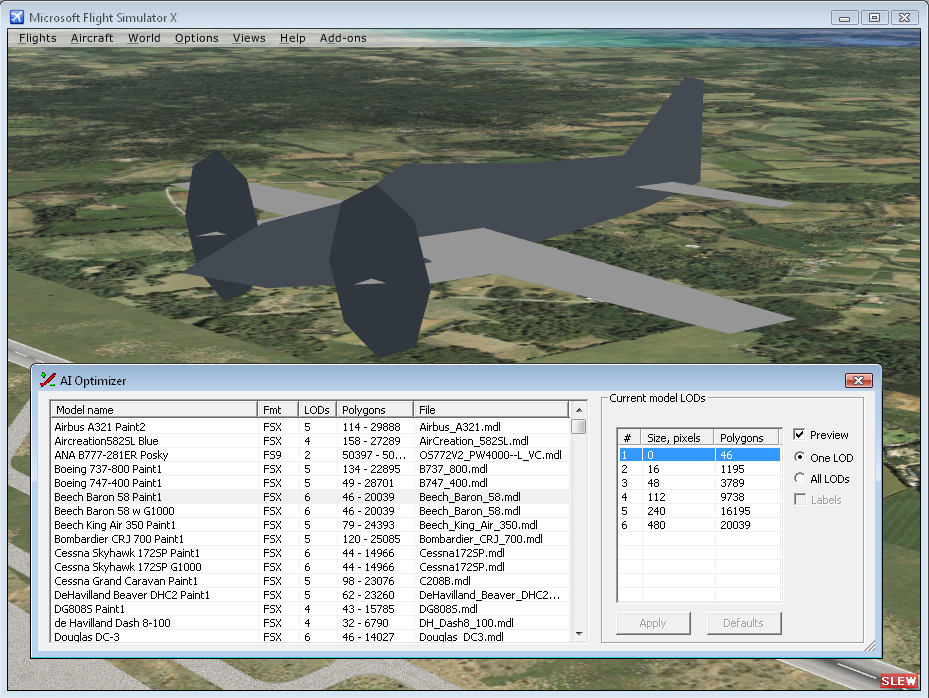Open the Options menu
The width and height of the screenshot is (929, 698).
[196, 38]
